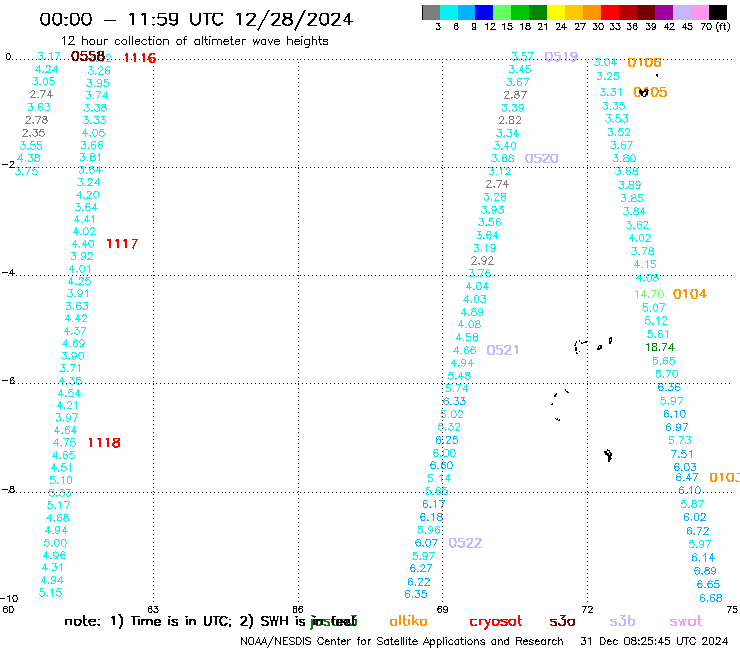Click the date range title '00:00 – 11:59 UTC 12/28/2024'
The height and width of the screenshot is (650, 740).
tap(196, 19)
